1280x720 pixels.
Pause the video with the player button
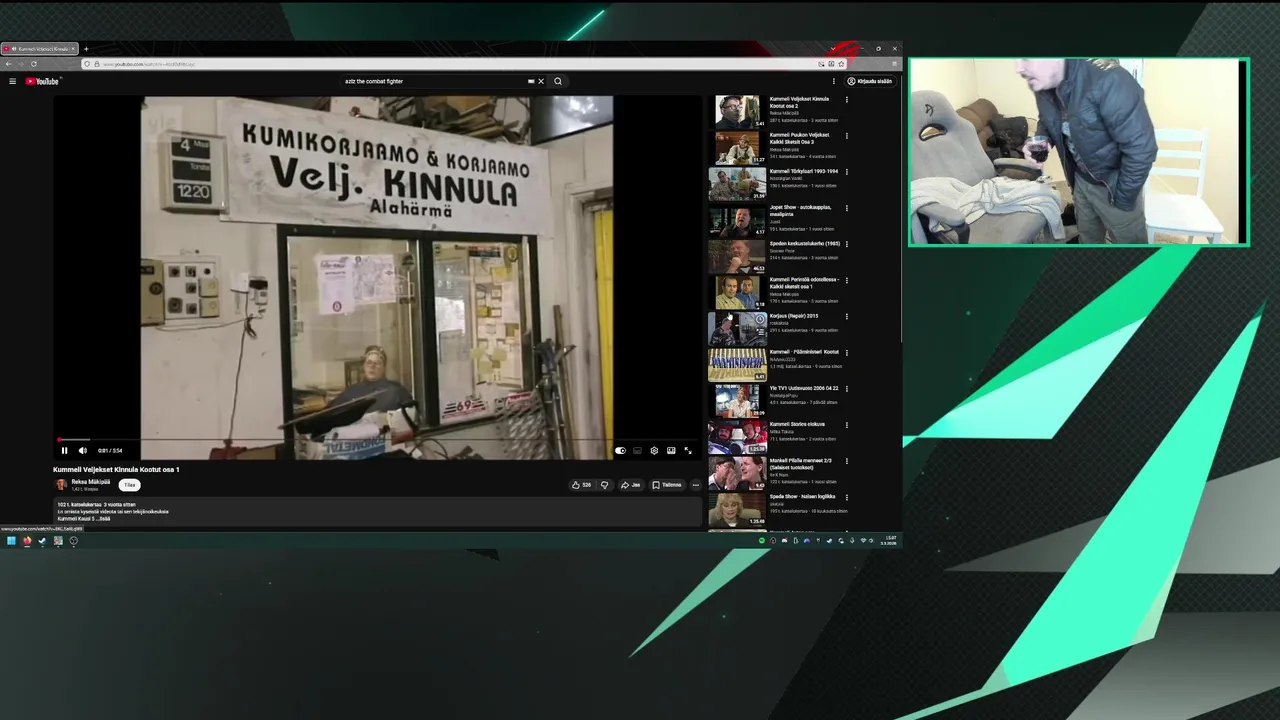click(65, 451)
